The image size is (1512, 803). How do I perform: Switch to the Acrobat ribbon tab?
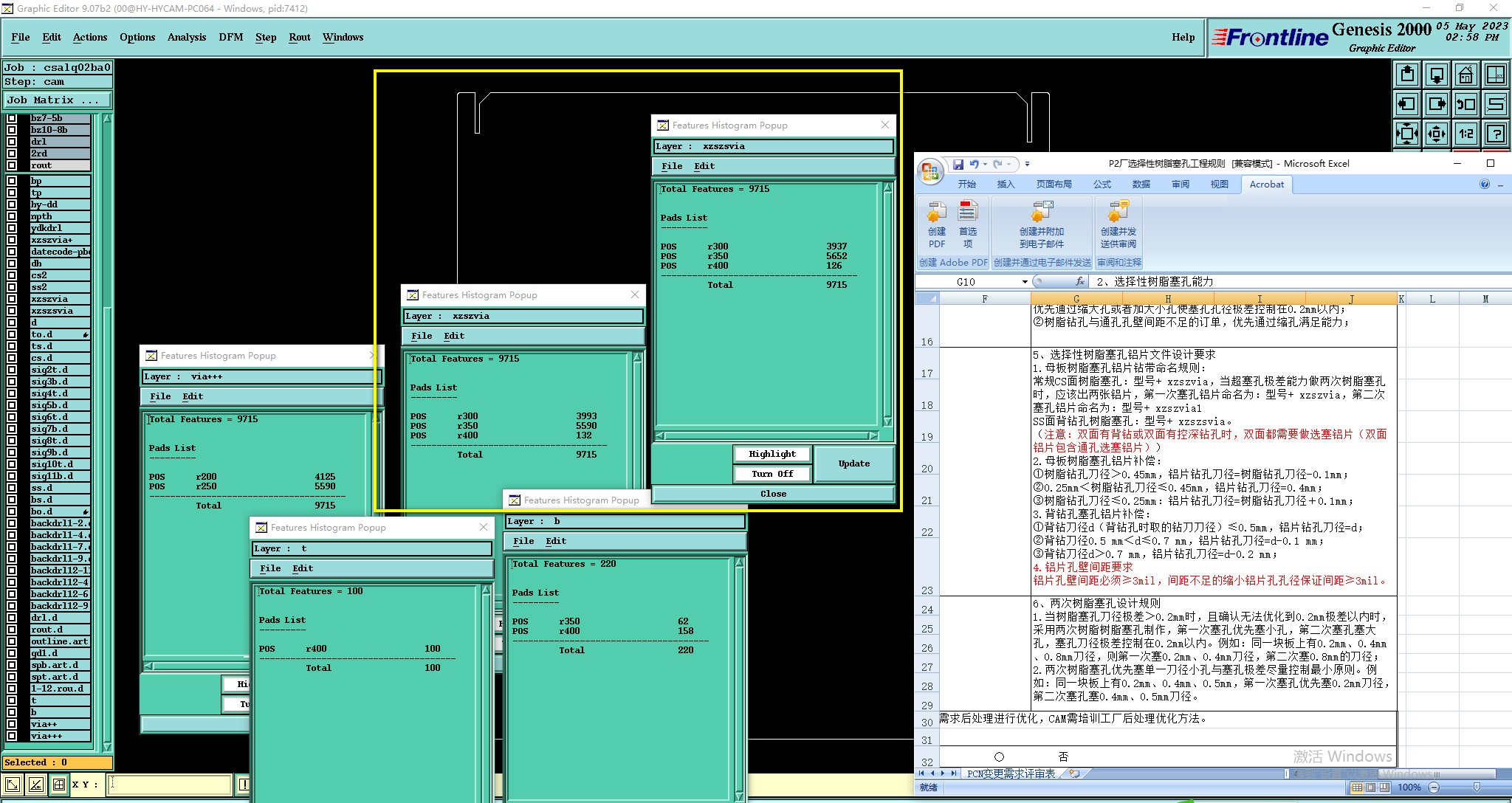pos(1266,185)
